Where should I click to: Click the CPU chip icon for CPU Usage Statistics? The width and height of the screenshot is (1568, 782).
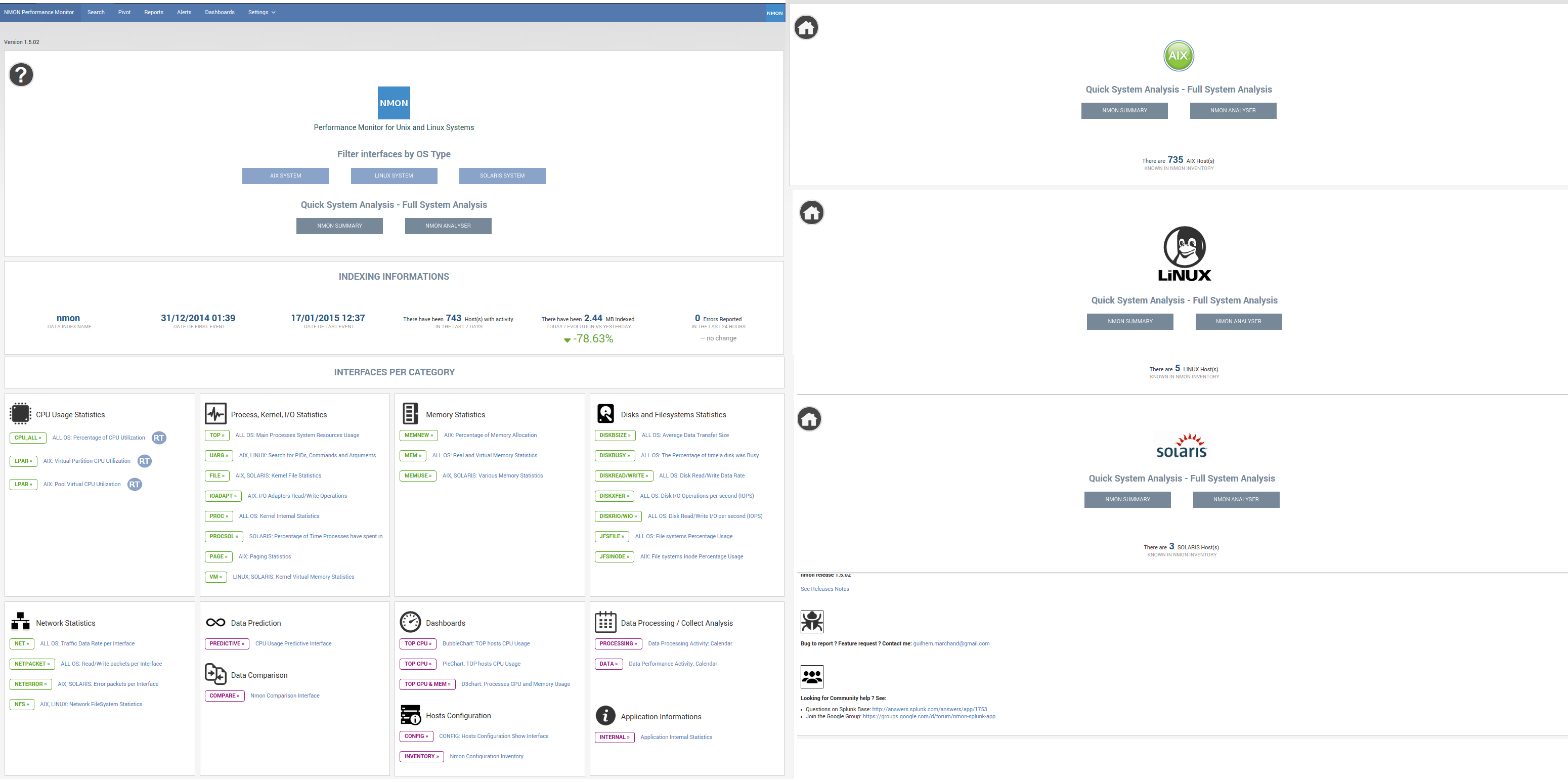[20, 414]
